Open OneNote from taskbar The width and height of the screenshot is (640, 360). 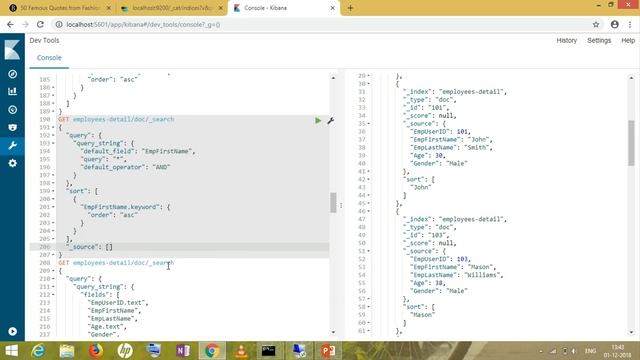183,351
